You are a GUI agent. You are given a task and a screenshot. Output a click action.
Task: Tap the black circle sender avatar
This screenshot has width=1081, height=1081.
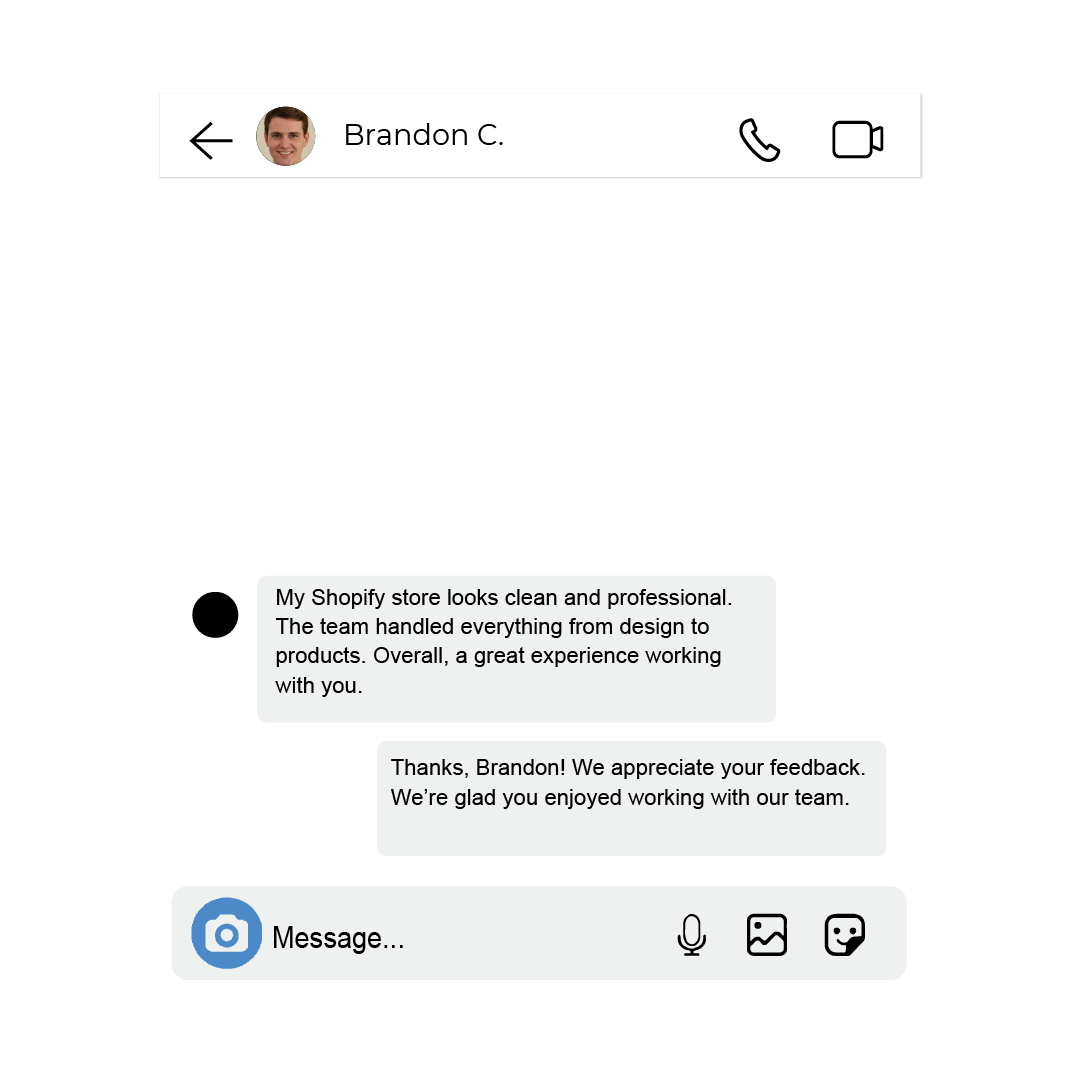tap(215, 614)
